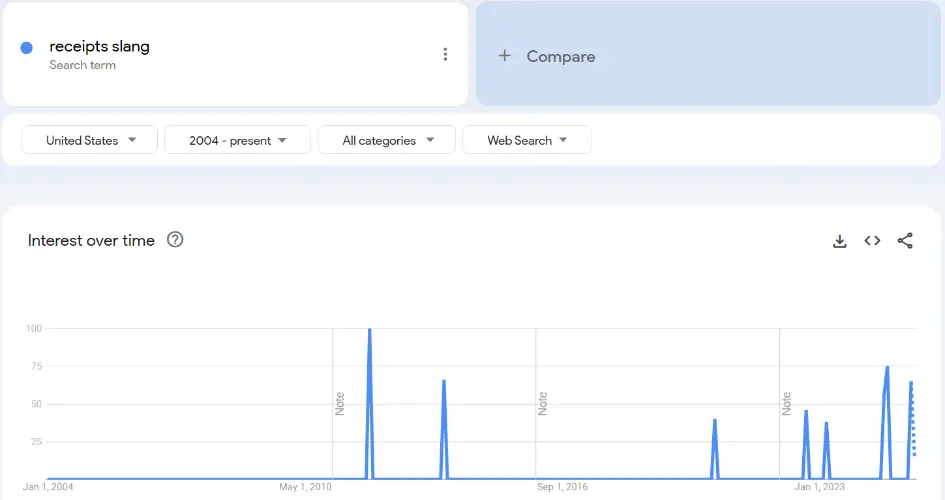Open the embed code icon

[872, 240]
